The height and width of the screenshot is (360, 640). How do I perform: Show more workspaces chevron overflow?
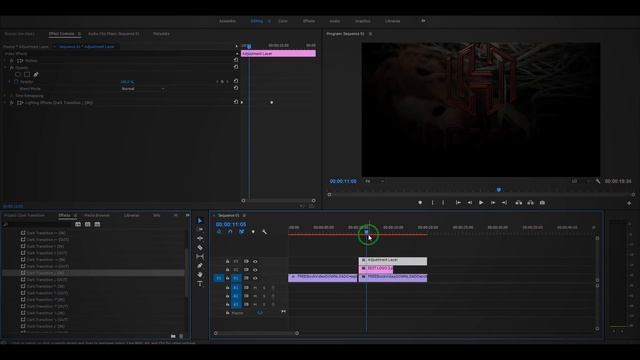pyautogui.click(x=423, y=21)
